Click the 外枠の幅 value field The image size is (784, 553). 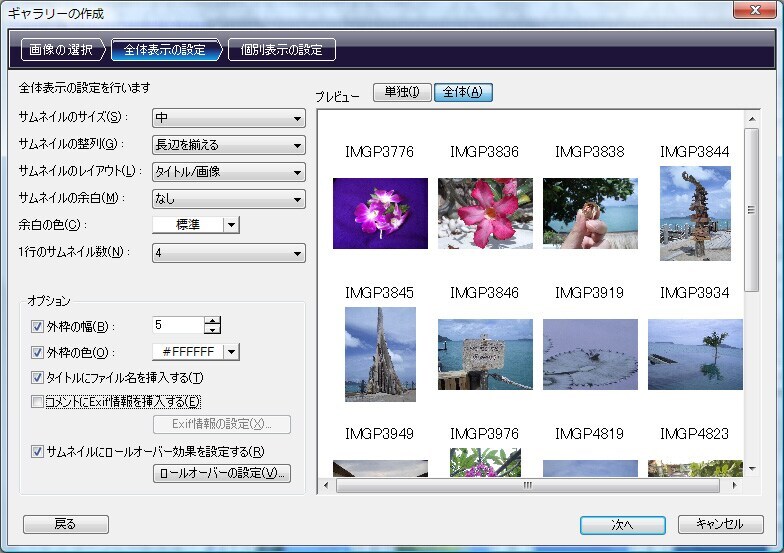178,325
